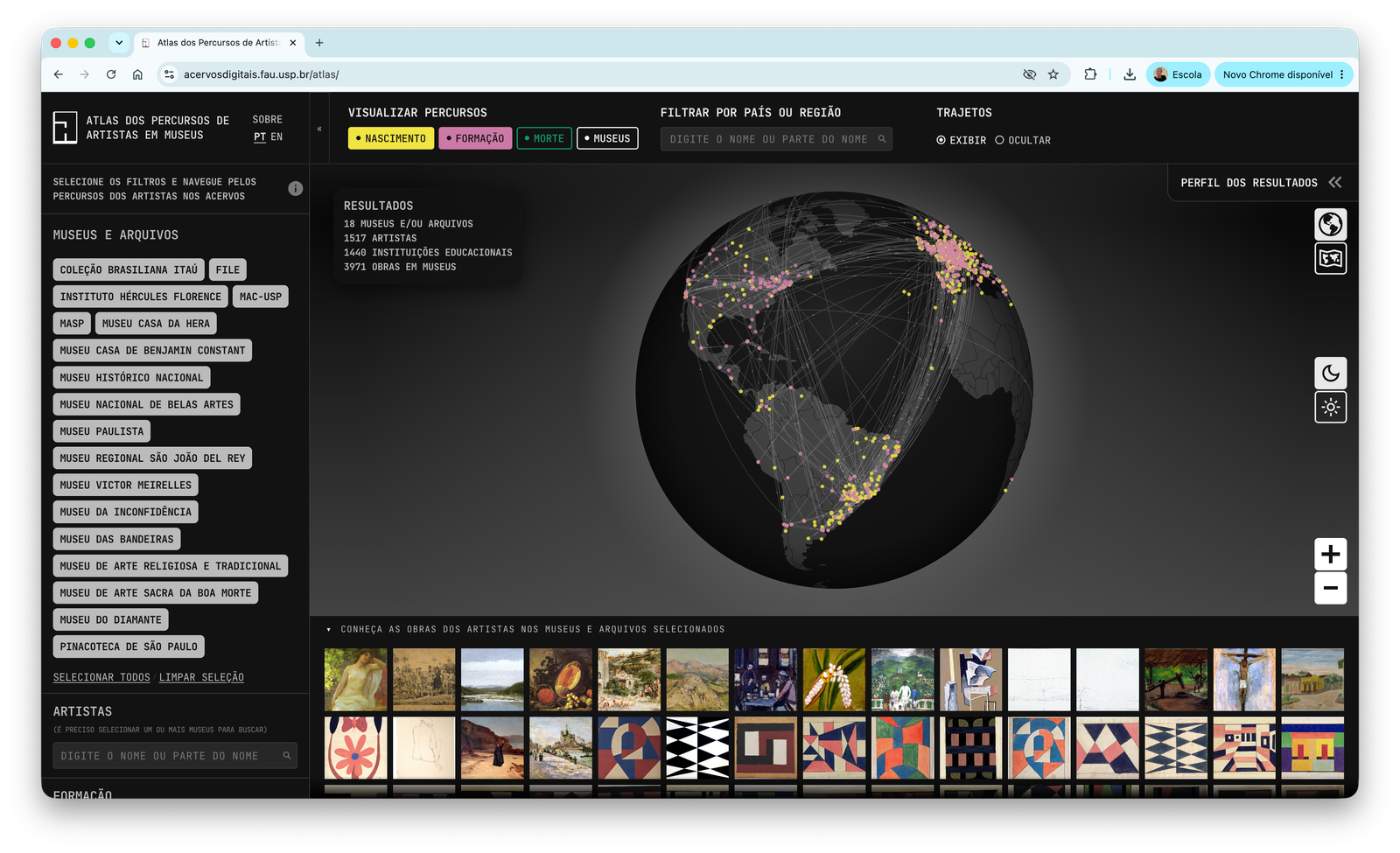Select light mode sun icon
This screenshot has width=1400, height=853.
[1330, 408]
